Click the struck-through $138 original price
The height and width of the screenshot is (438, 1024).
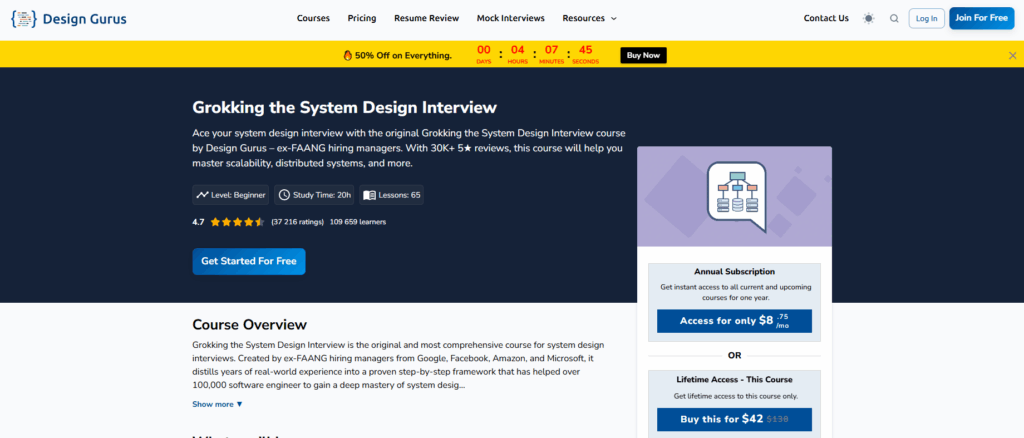pyautogui.click(x=777, y=420)
